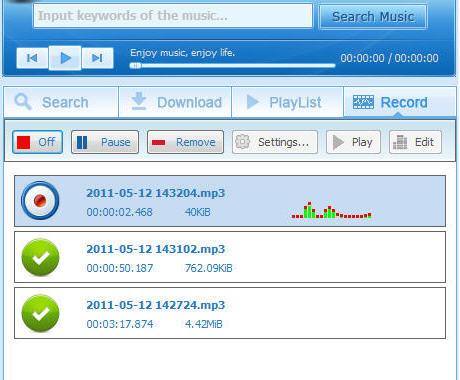Click the file size 40KiB
The height and width of the screenshot is (380, 460).
pos(198,212)
